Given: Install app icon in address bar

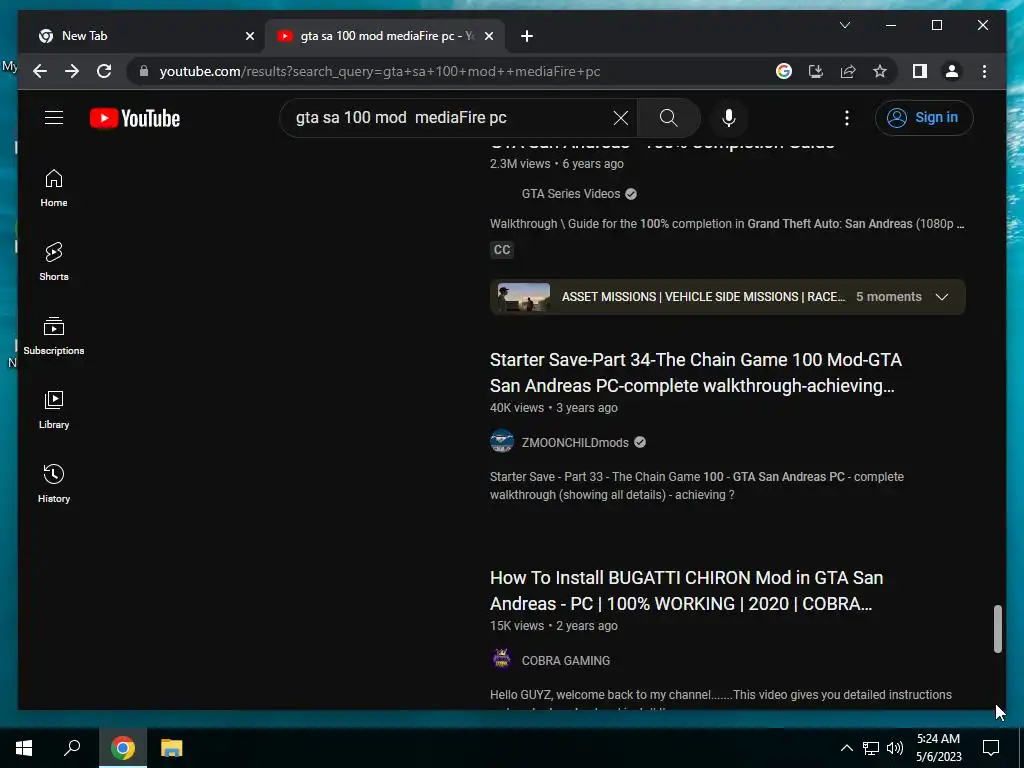Looking at the screenshot, I should [816, 71].
